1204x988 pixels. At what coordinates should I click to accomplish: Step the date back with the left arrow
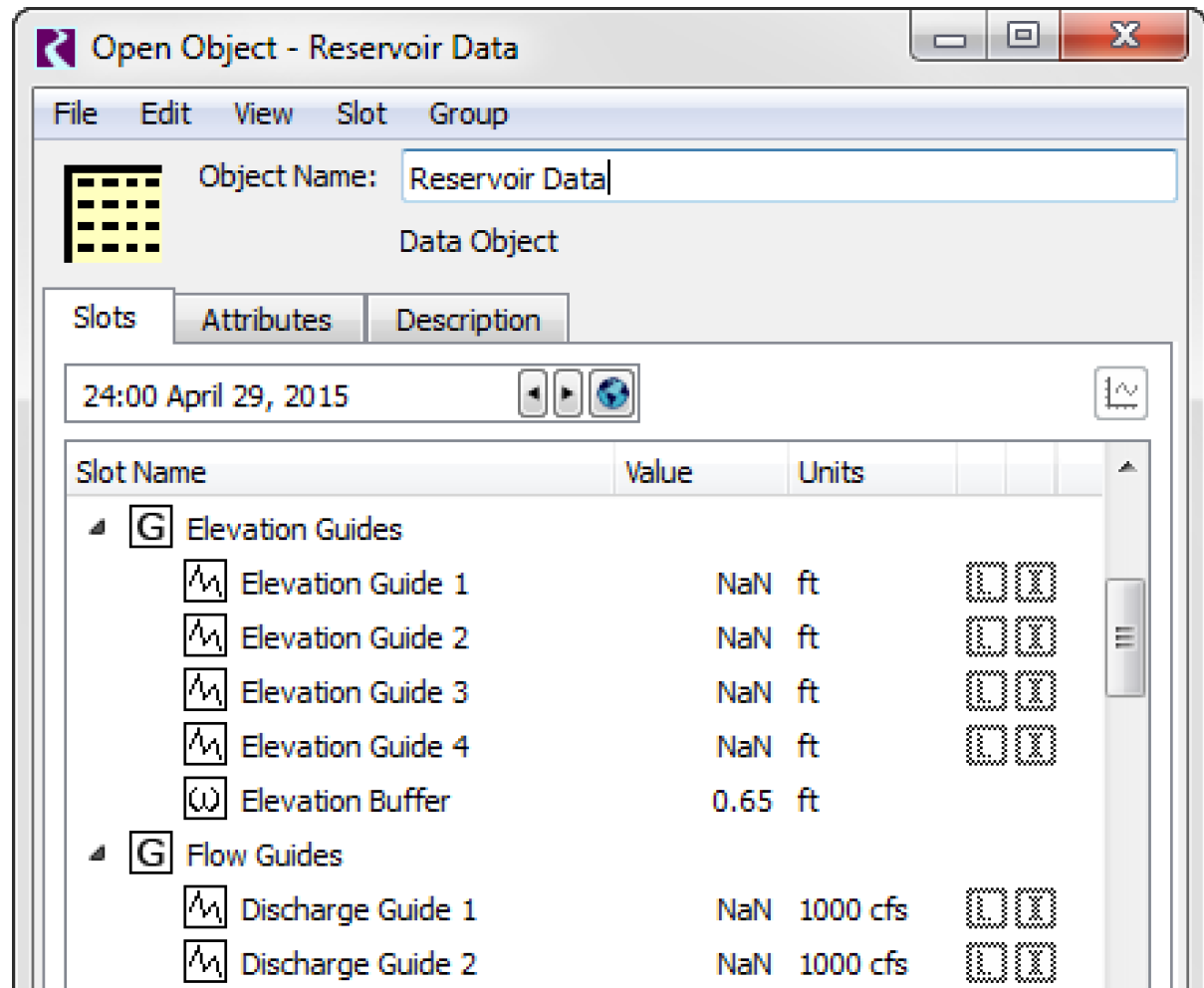tap(534, 395)
